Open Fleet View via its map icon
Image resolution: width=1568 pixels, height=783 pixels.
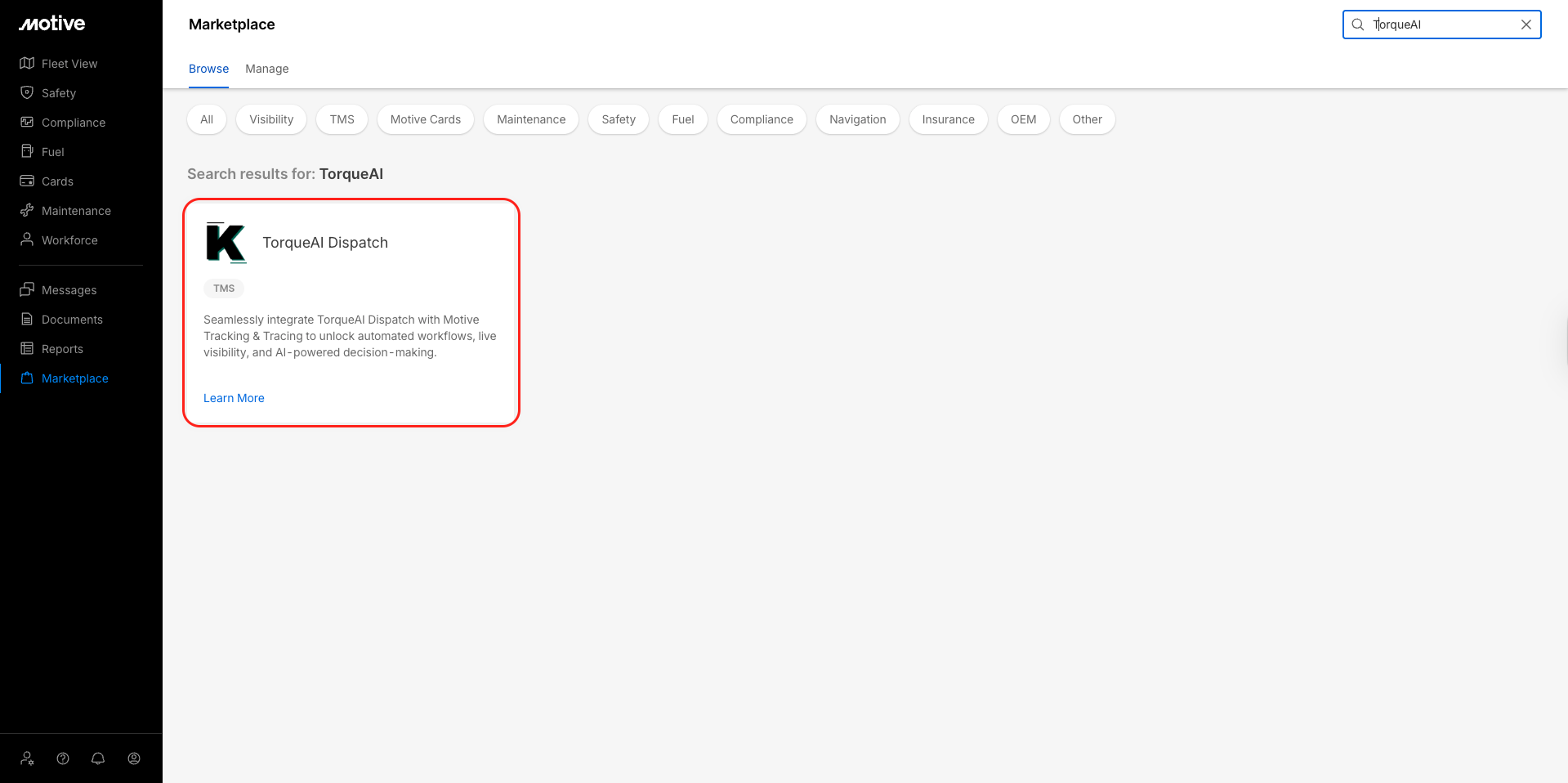point(27,64)
